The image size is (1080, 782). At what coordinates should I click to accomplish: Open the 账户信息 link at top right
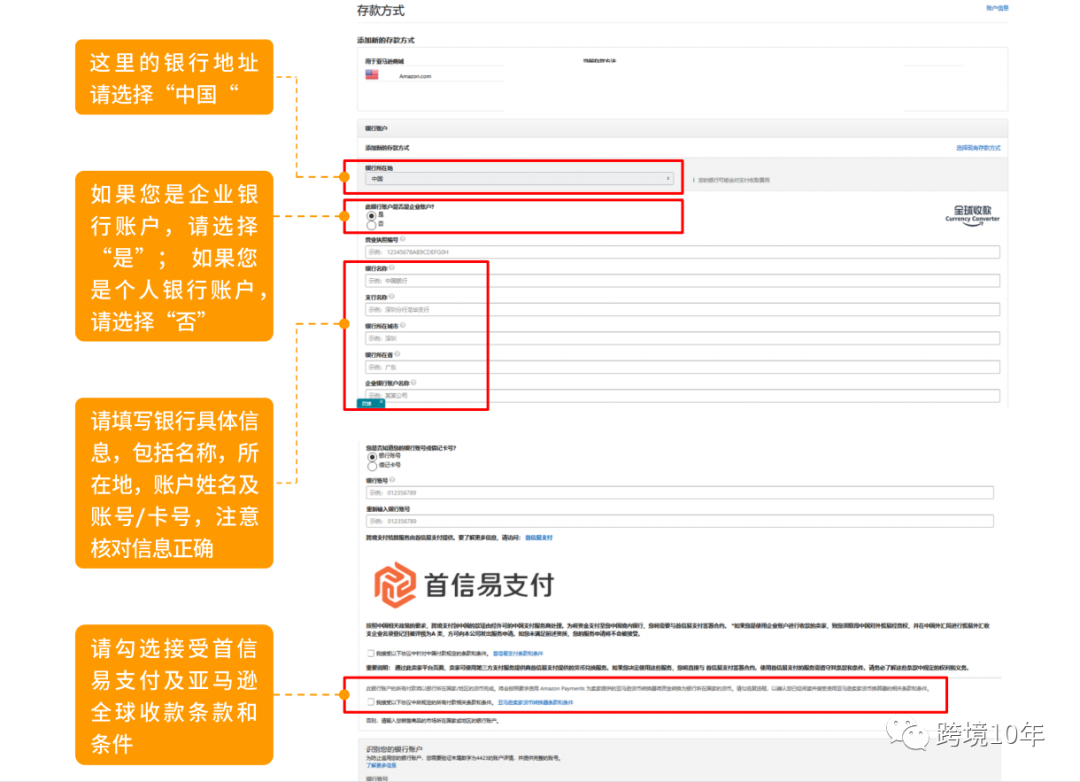(x=997, y=8)
